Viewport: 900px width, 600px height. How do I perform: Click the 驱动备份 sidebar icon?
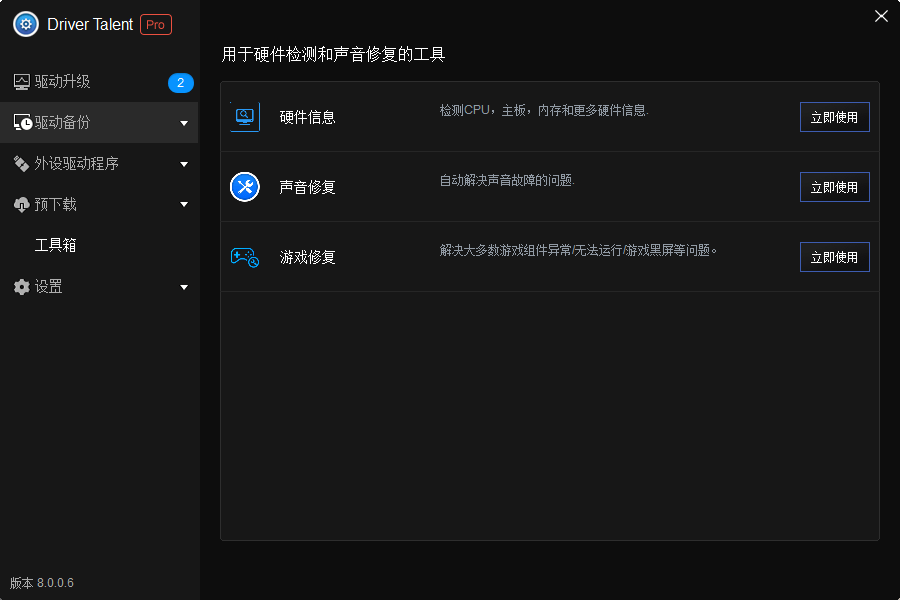pos(22,123)
